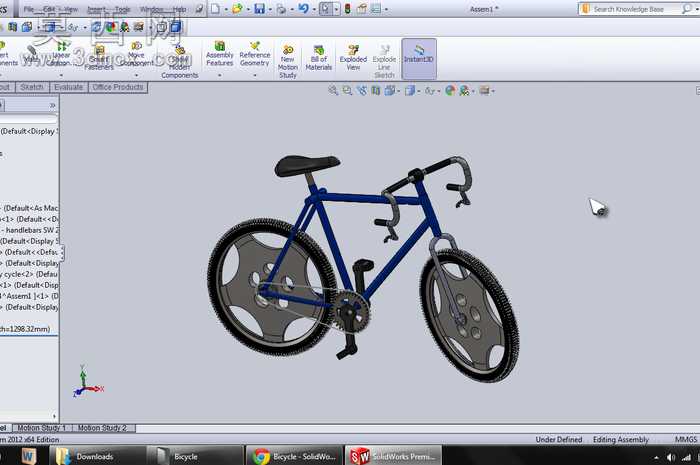Open Bicycle window in taskbar
Image resolution: width=700 pixels, height=465 pixels.
tap(195, 456)
